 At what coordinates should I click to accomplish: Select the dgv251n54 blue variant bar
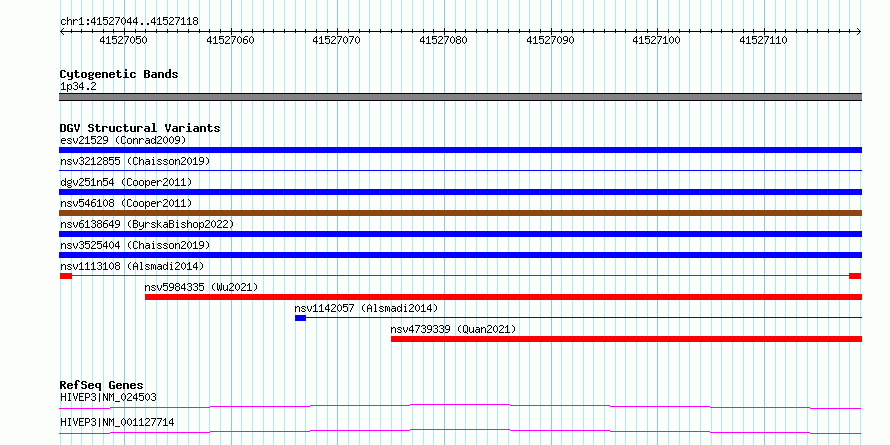(x=460, y=192)
